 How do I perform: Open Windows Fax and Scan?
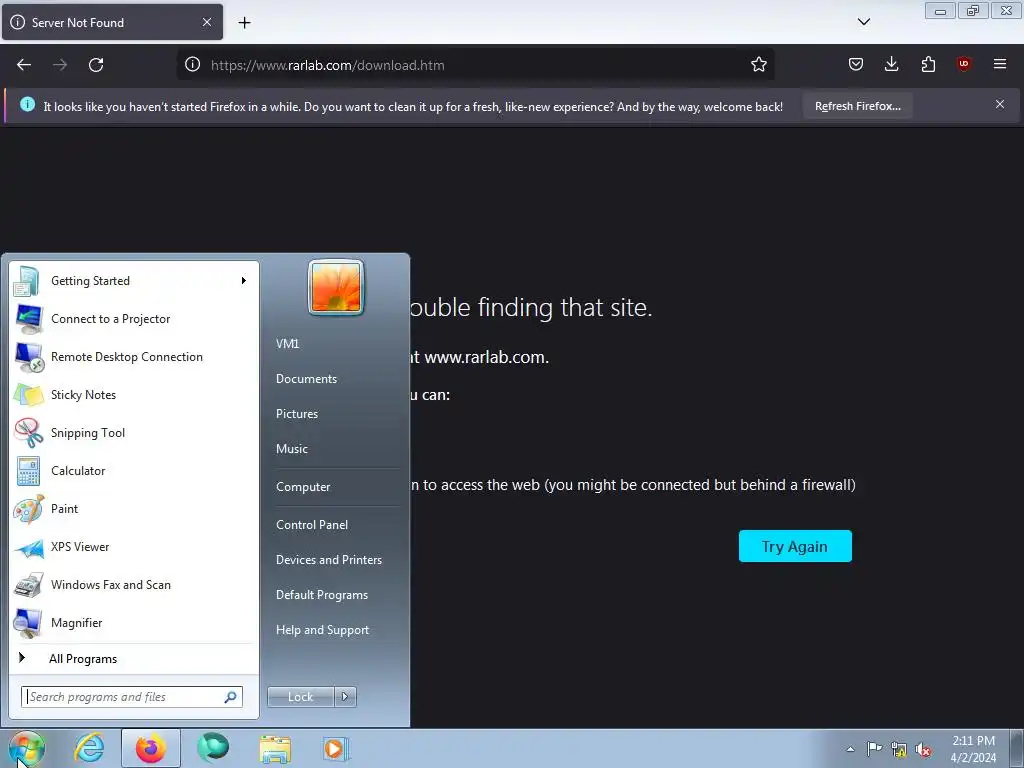[x=134, y=584]
